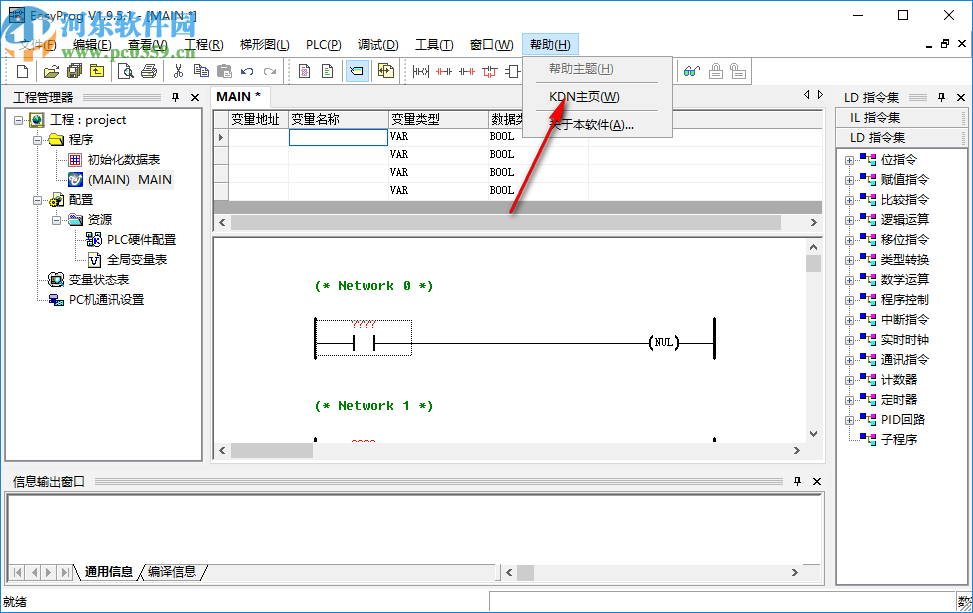Open the 工程(R) menu
Screen dimensions: 973x613
point(204,45)
